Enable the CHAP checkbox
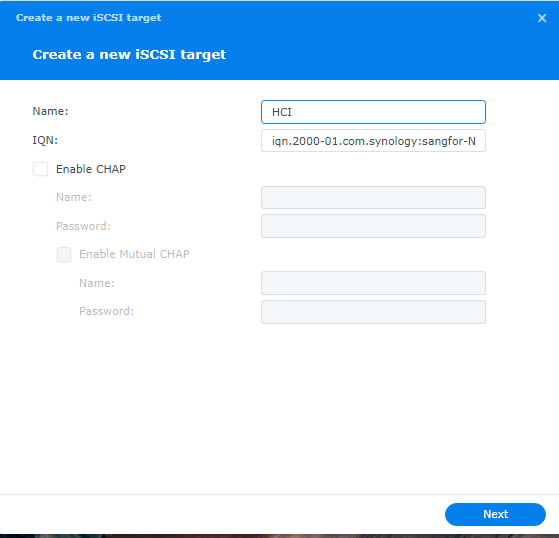This screenshot has height=538, width=559. coord(40,169)
